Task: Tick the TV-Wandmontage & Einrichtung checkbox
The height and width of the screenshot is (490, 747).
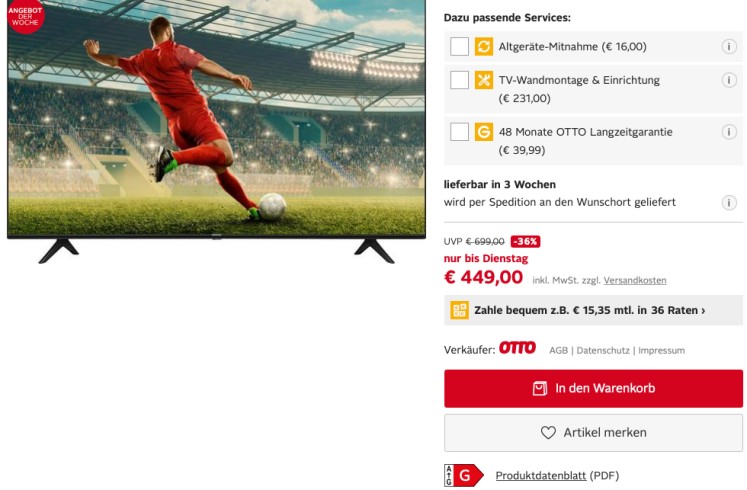Action: pyautogui.click(x=459, y=80)
